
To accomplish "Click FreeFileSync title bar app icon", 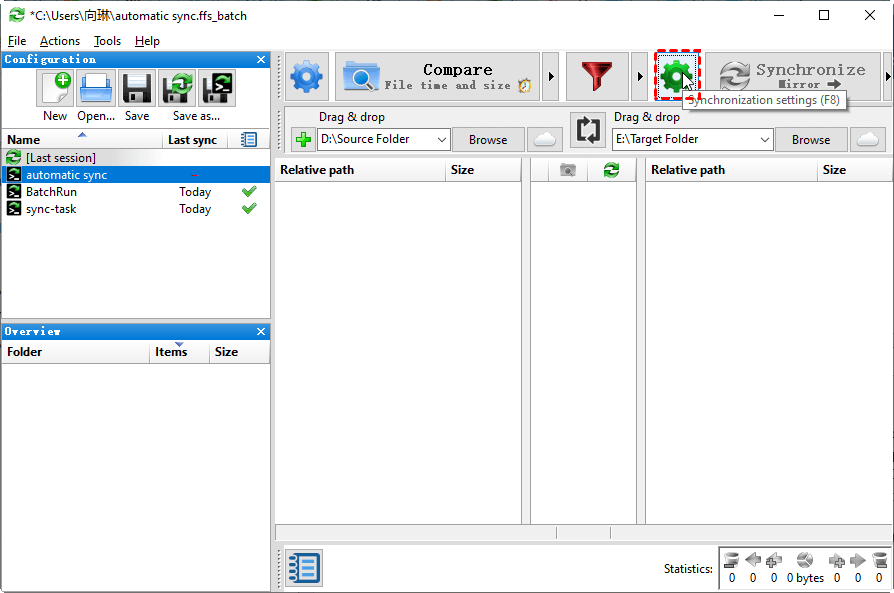I will [17, 15].
